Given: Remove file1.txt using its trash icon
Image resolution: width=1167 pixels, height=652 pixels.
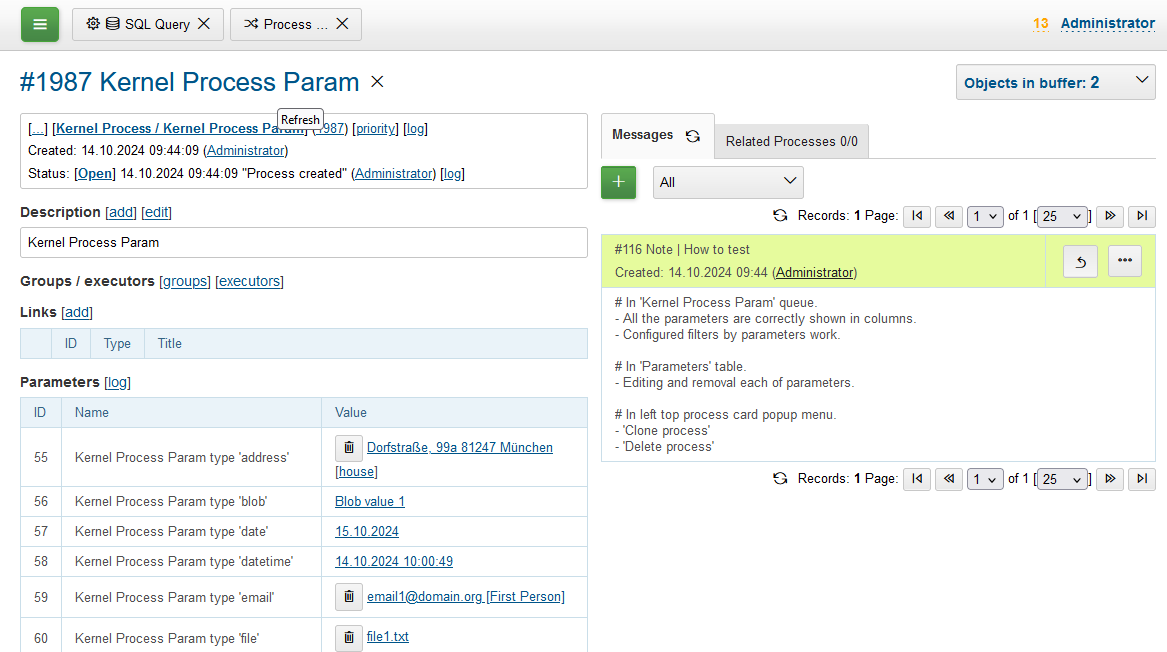Looking at the screenshot, I should [348, 637].
